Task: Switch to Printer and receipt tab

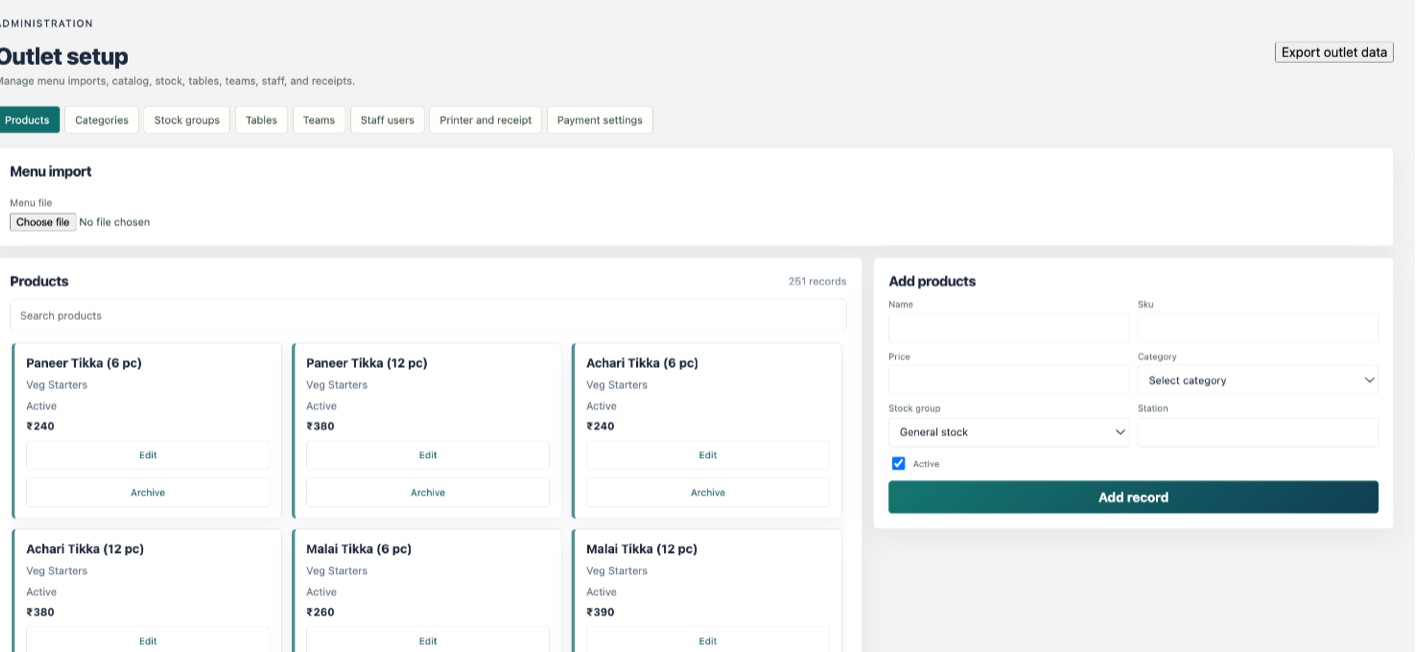Action: (486, 120)
